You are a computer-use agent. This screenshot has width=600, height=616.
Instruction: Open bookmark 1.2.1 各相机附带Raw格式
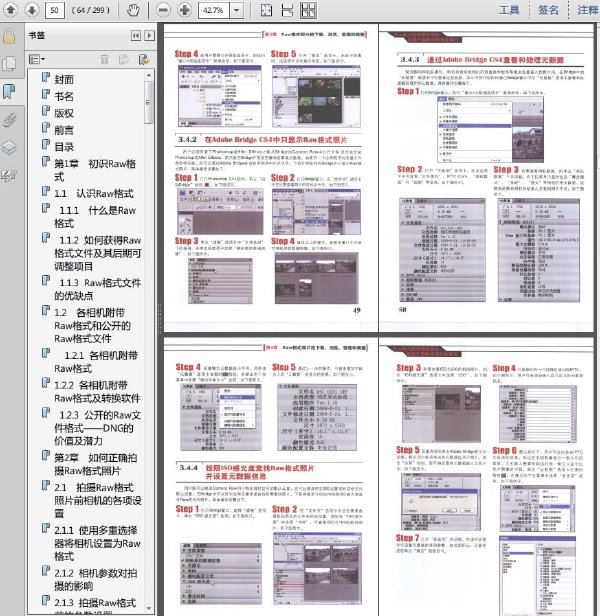click(x=96, y=362)
